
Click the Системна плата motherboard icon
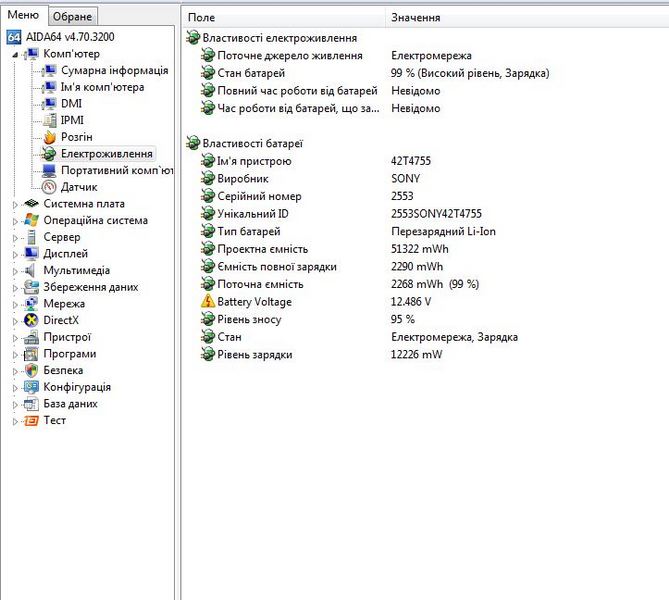pyautogui.click(x=31, y=204)
